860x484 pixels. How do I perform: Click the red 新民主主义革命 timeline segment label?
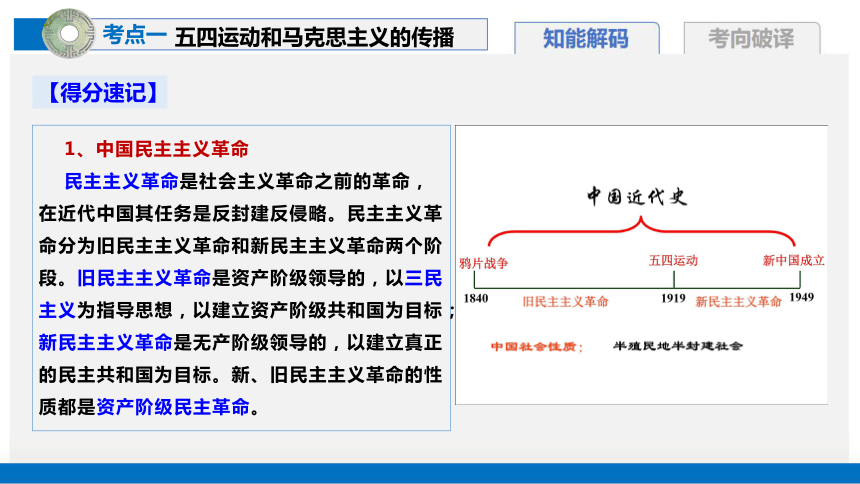click(x=738, y=302)
